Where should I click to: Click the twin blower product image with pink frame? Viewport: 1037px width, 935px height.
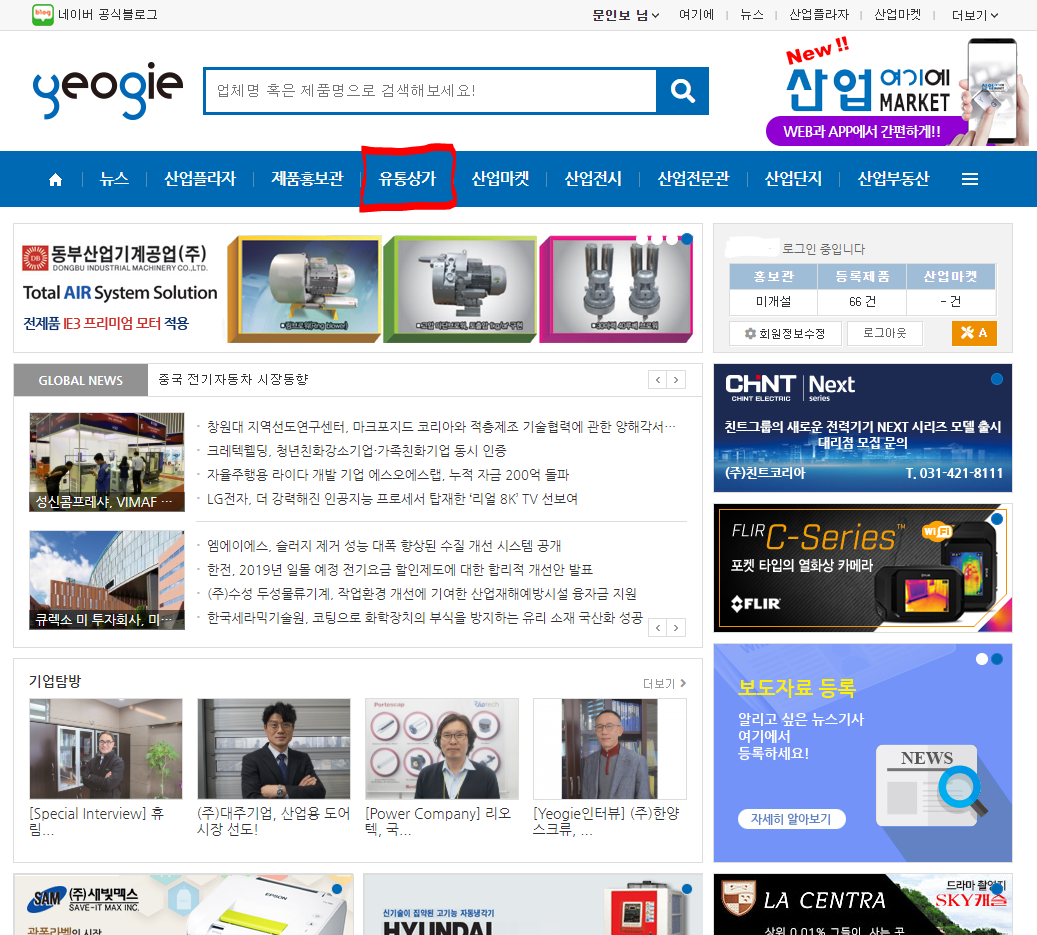pos(616,289)
